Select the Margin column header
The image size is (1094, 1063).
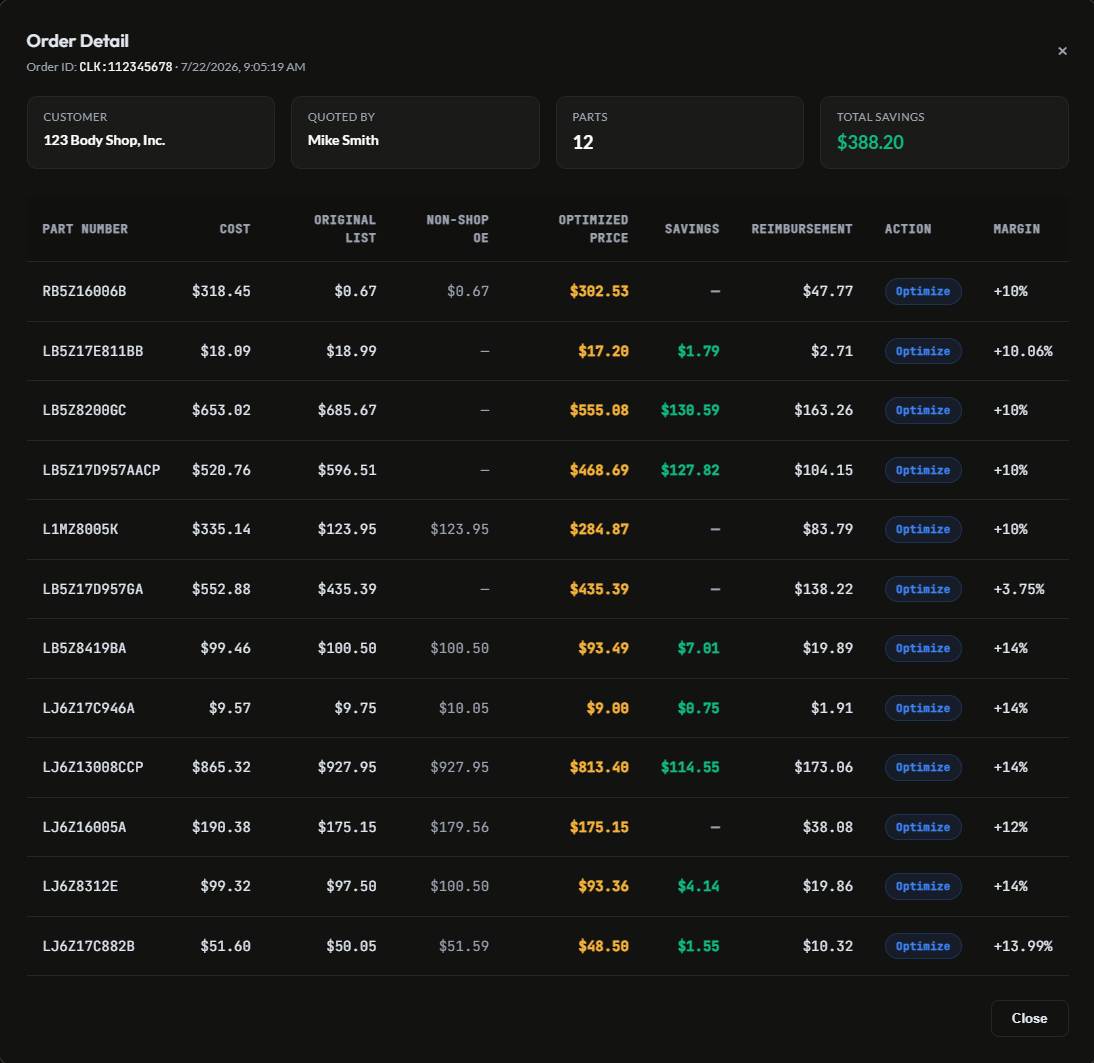click(x=1017, y=229)
